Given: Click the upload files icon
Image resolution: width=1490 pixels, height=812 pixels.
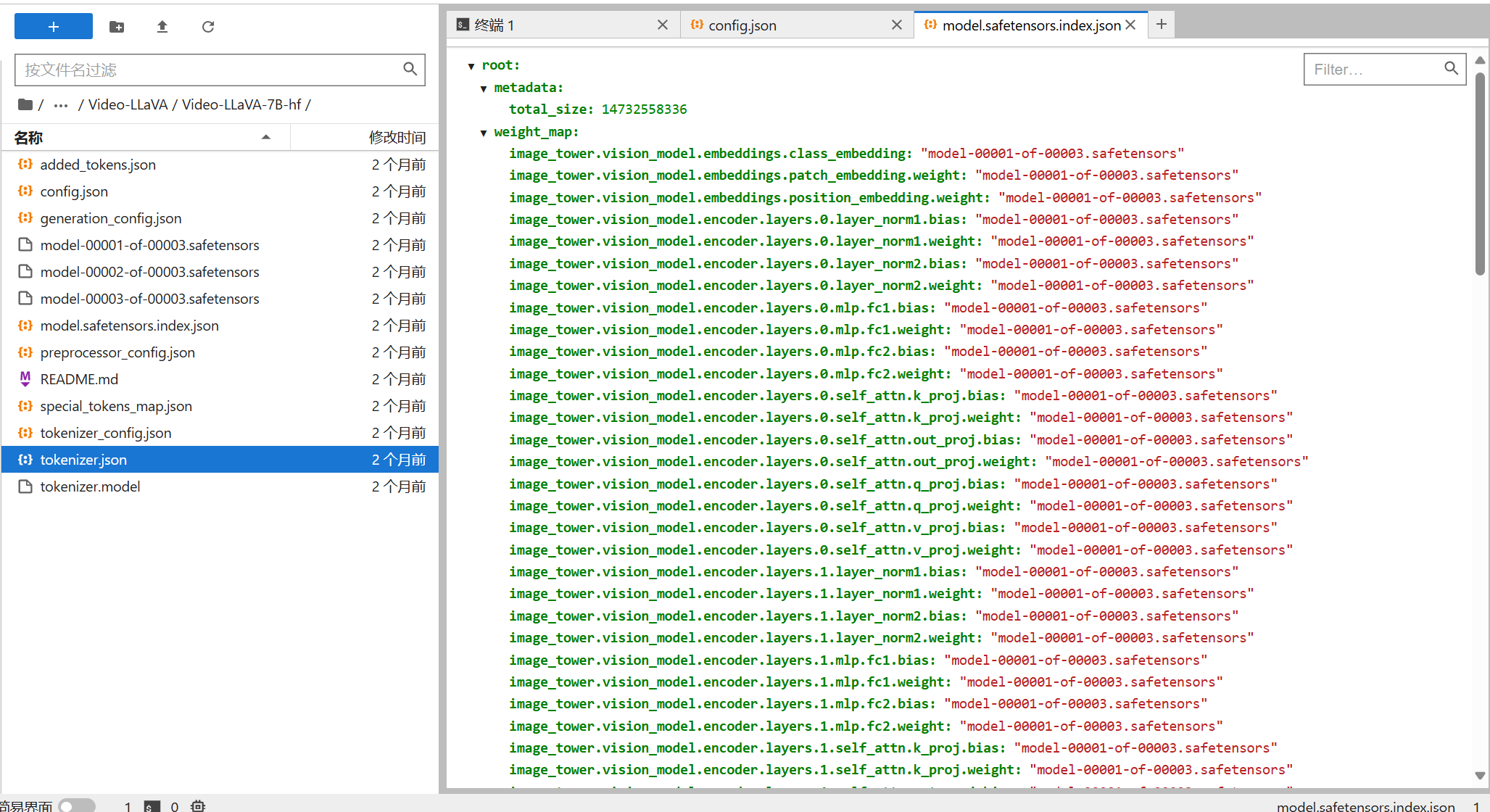Looking at the screenshot, I should 162,27.
